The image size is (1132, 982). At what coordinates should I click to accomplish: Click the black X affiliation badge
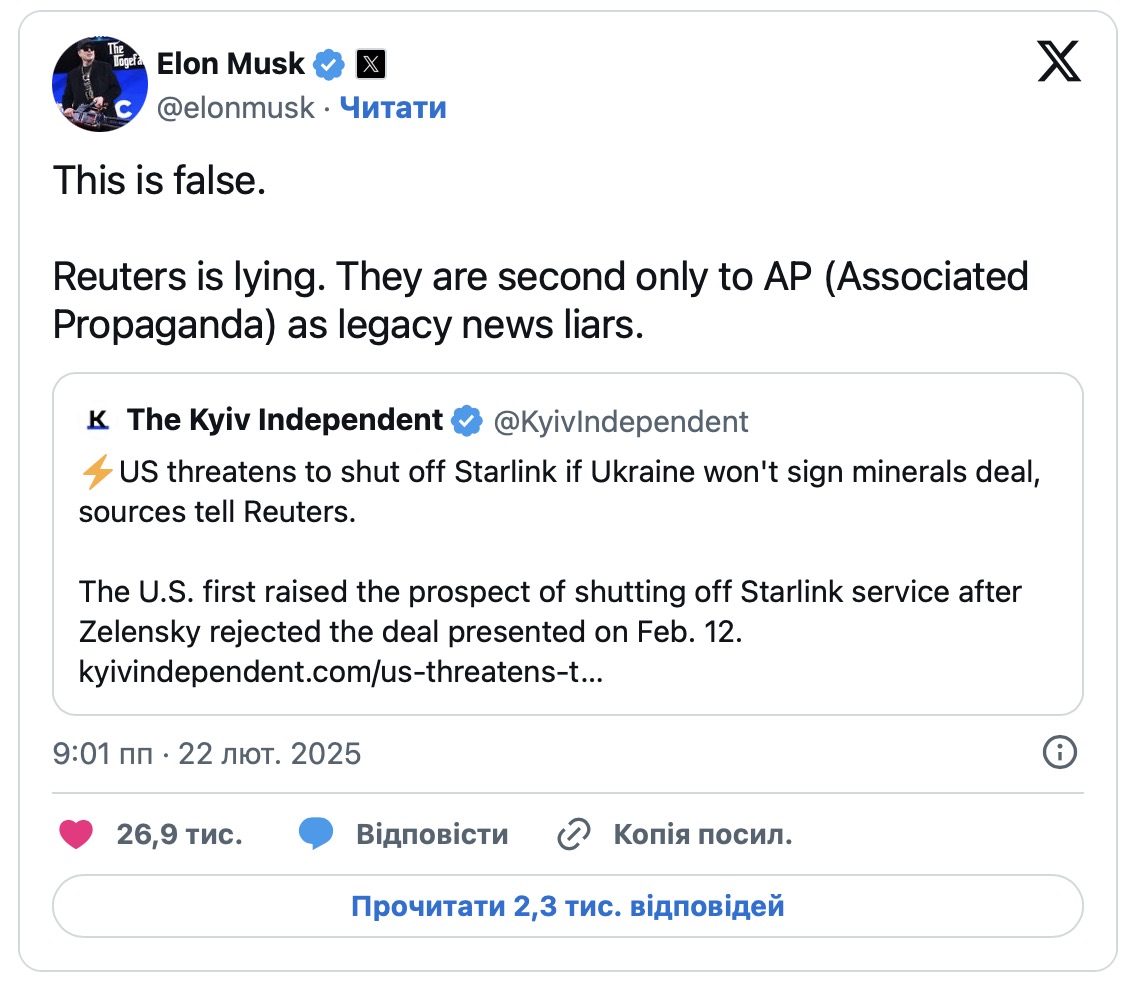coord(370,64)
